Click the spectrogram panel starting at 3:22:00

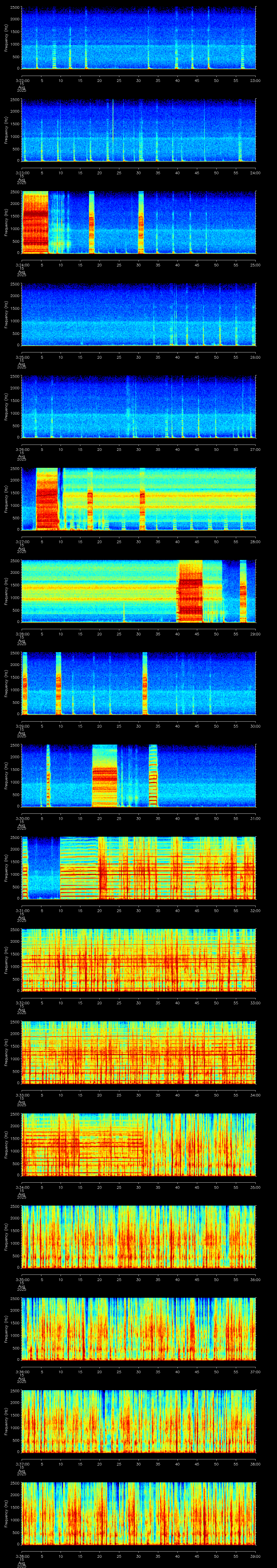click(139, 38)
